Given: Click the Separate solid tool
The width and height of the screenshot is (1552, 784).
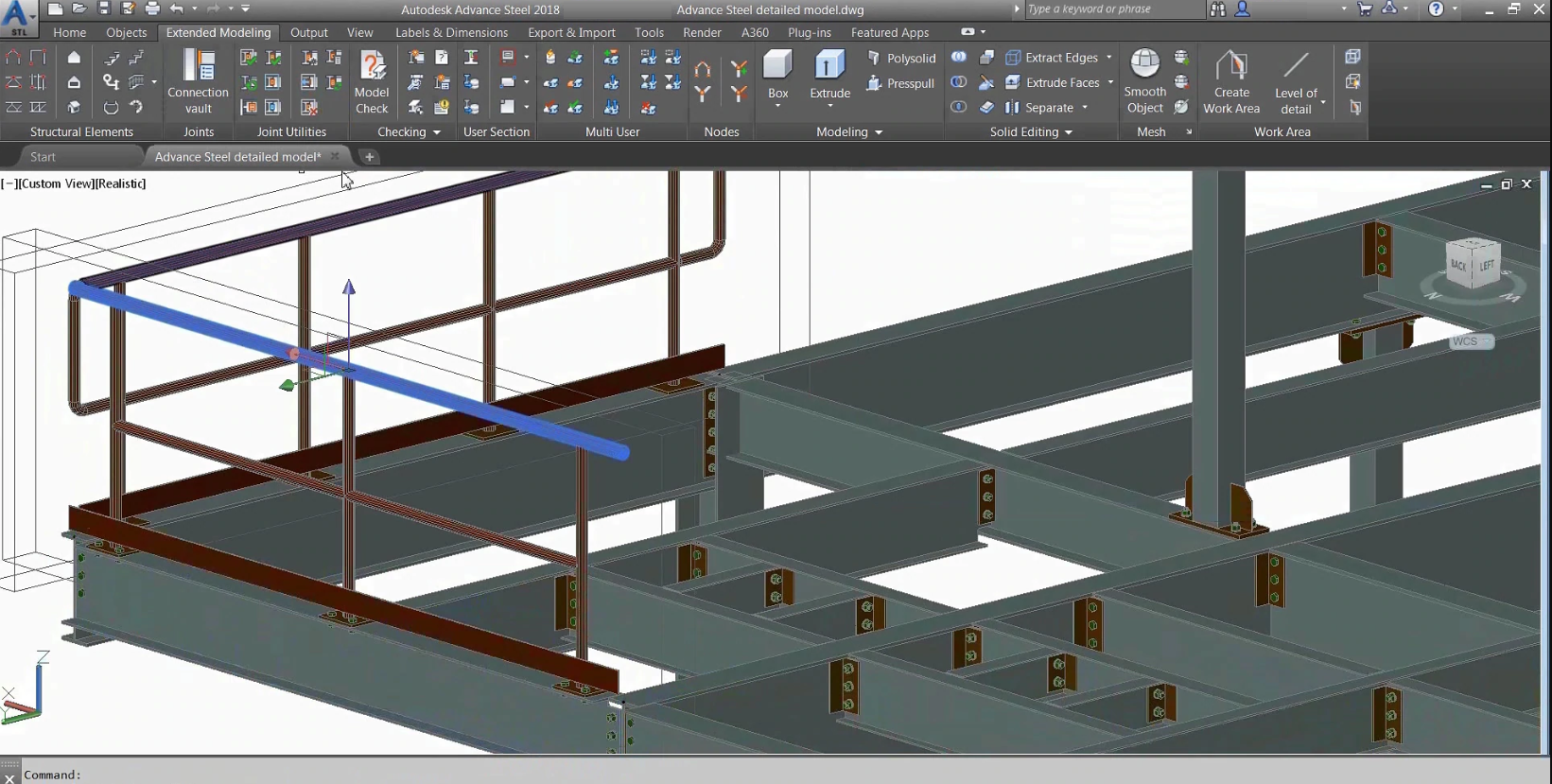Looking at the screenshot, I should click(1040, 108).
